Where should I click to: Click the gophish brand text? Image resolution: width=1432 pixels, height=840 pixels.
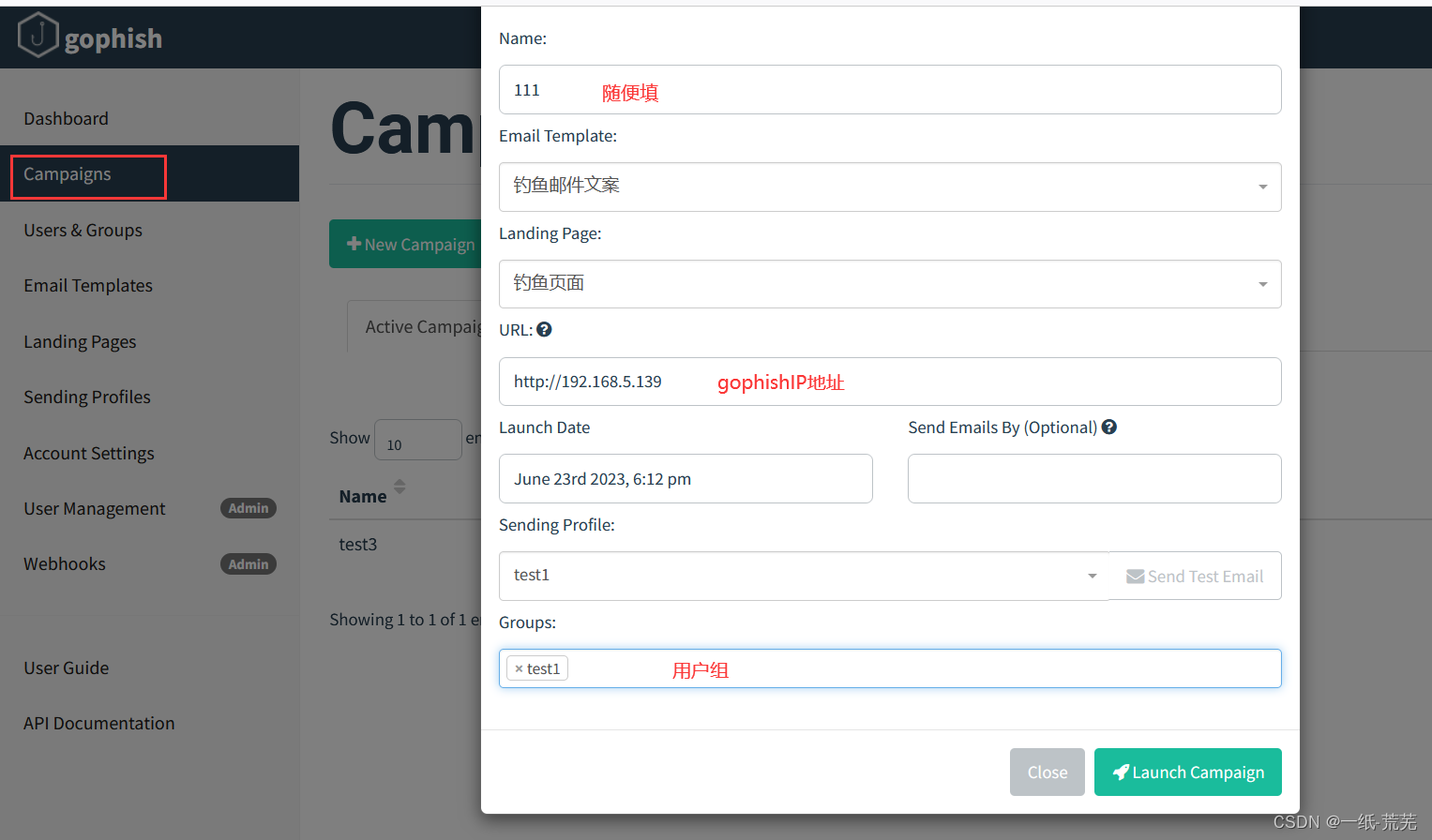[x=113, y=38]
